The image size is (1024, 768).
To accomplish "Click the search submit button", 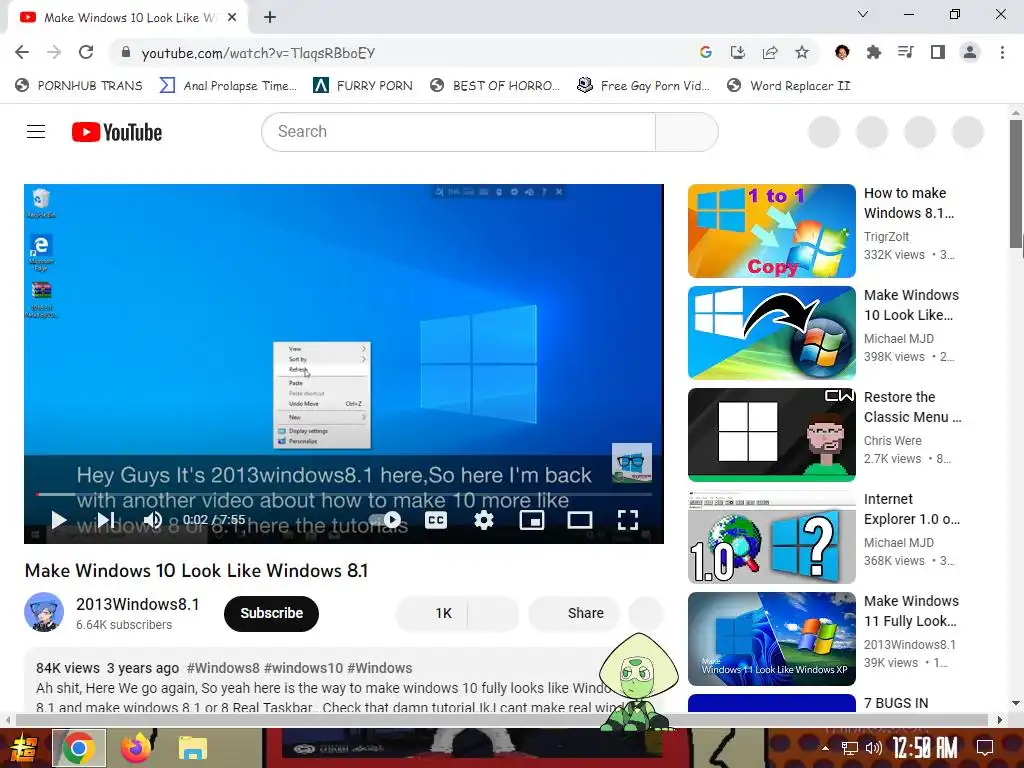I will point(687,132).
